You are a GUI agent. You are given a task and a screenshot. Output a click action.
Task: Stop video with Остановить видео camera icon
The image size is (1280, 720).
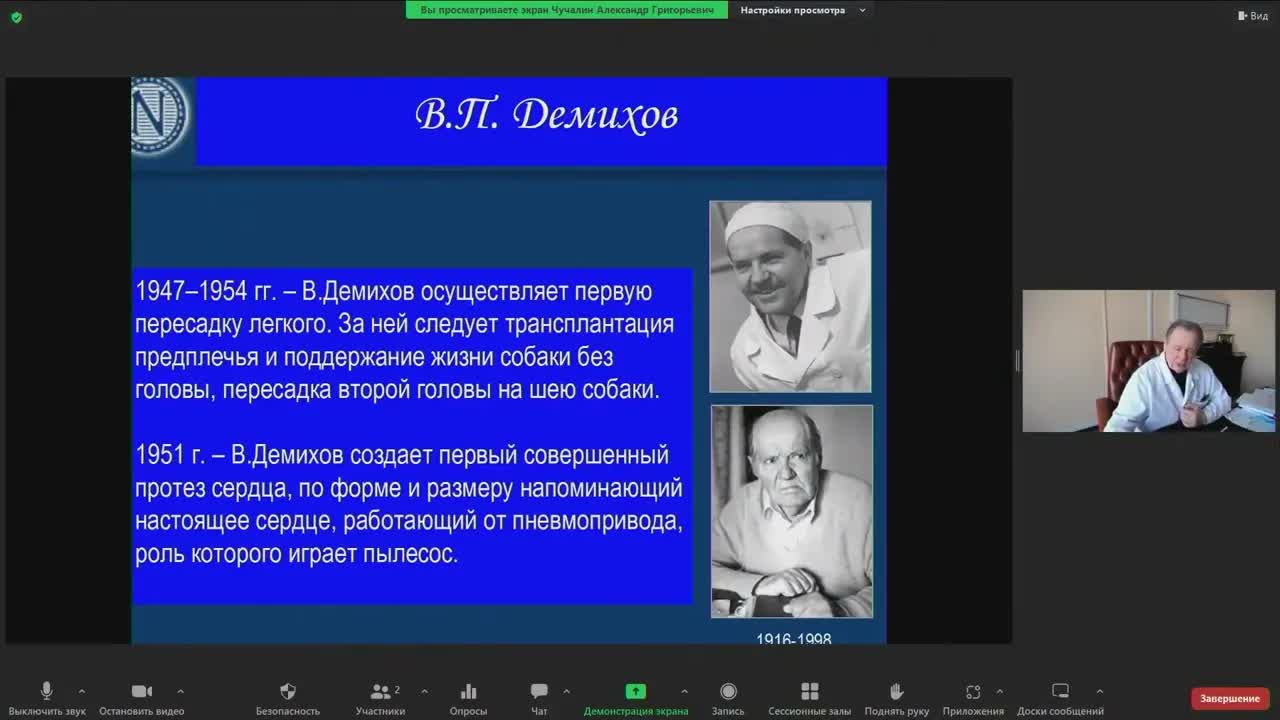click(x=140, y=691)
